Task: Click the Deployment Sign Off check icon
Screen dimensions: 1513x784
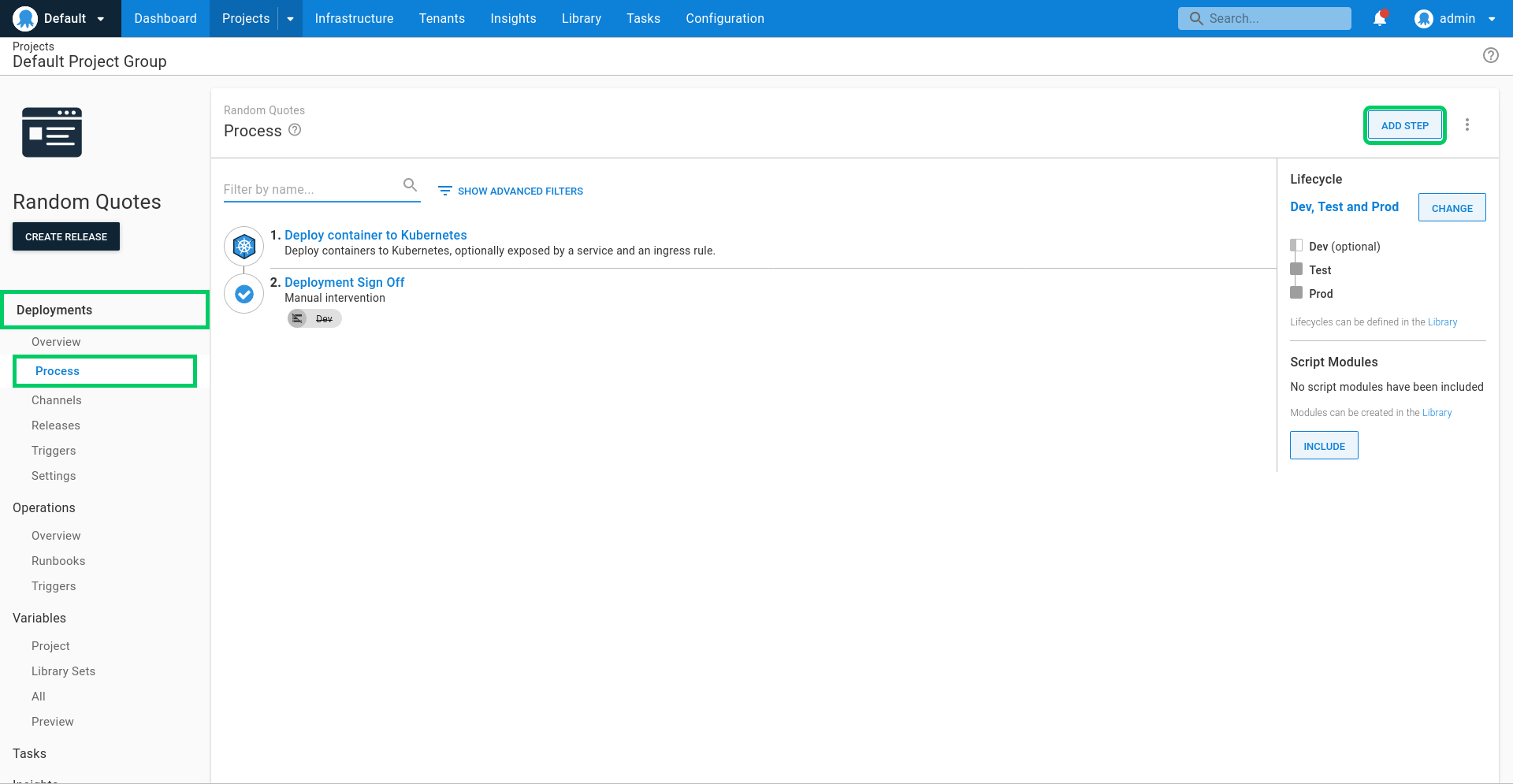Action: (244, 294)
